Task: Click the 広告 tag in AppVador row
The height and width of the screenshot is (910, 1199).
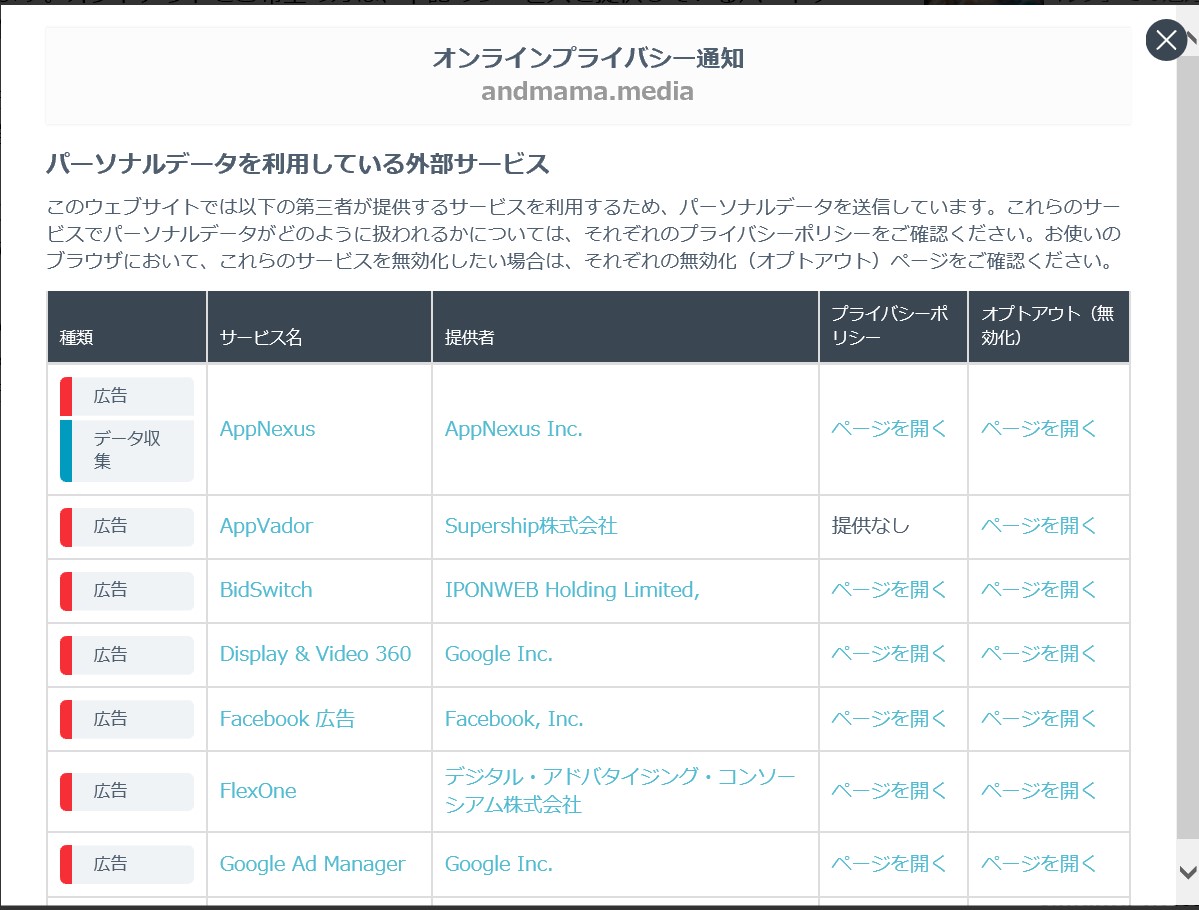Action: click(x=127, y=527)
